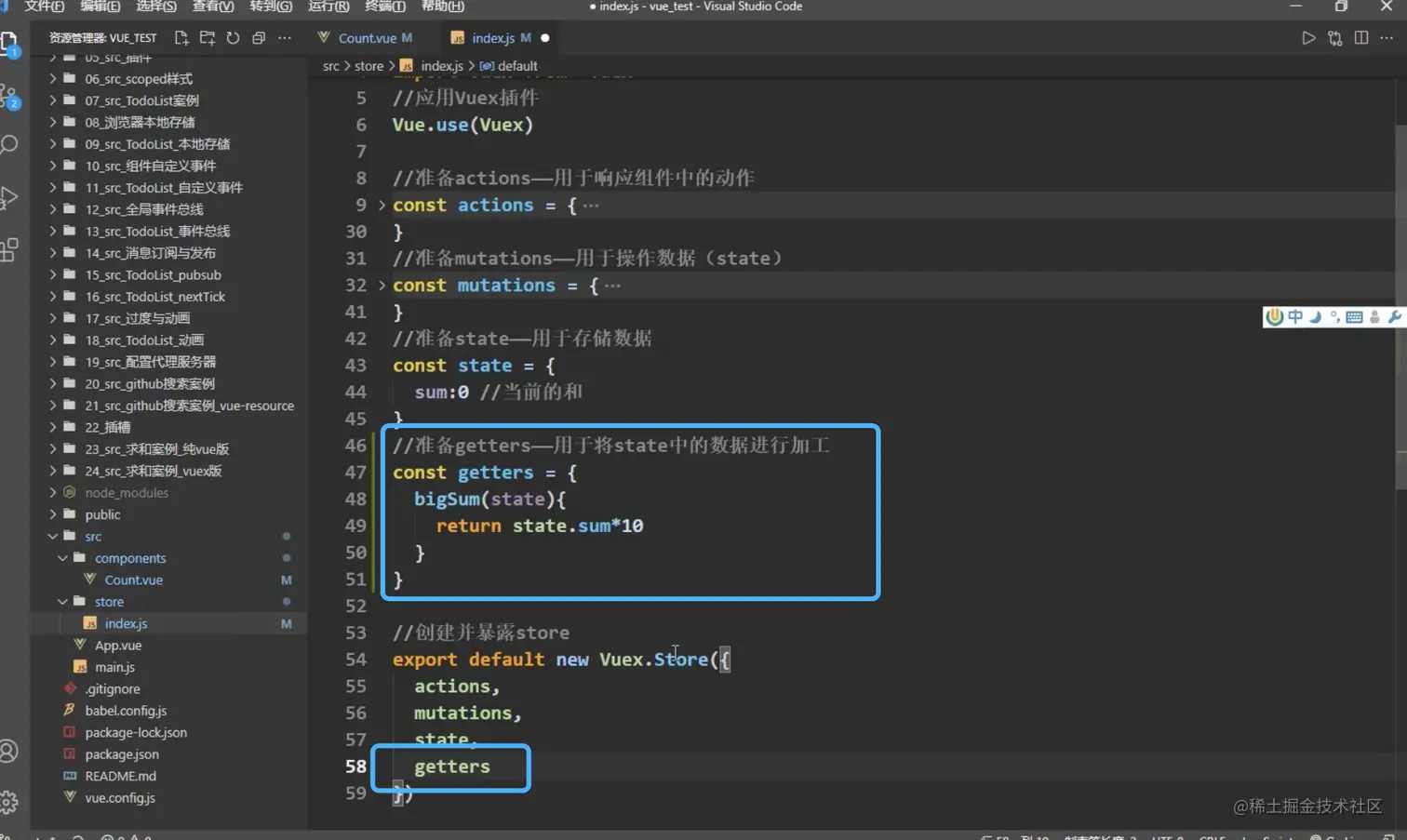The image size is (1407, 840).
Task: Open the Source Control view
Action: pyautogui.click(x=9, y=96)
